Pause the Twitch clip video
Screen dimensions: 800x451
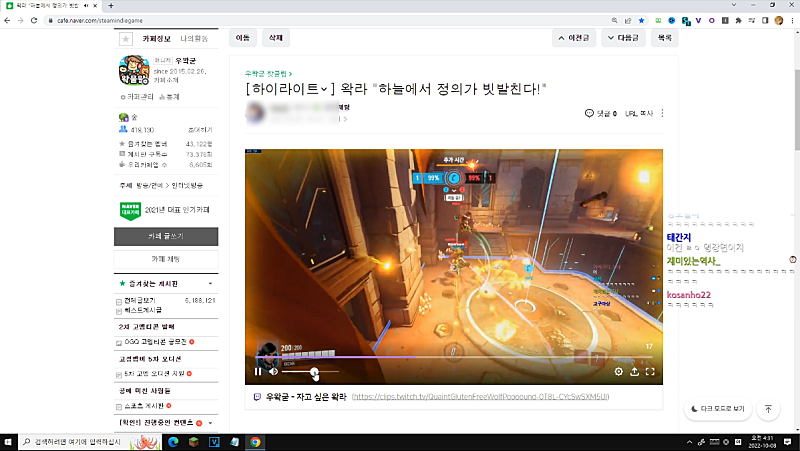(x=258, y=371)
